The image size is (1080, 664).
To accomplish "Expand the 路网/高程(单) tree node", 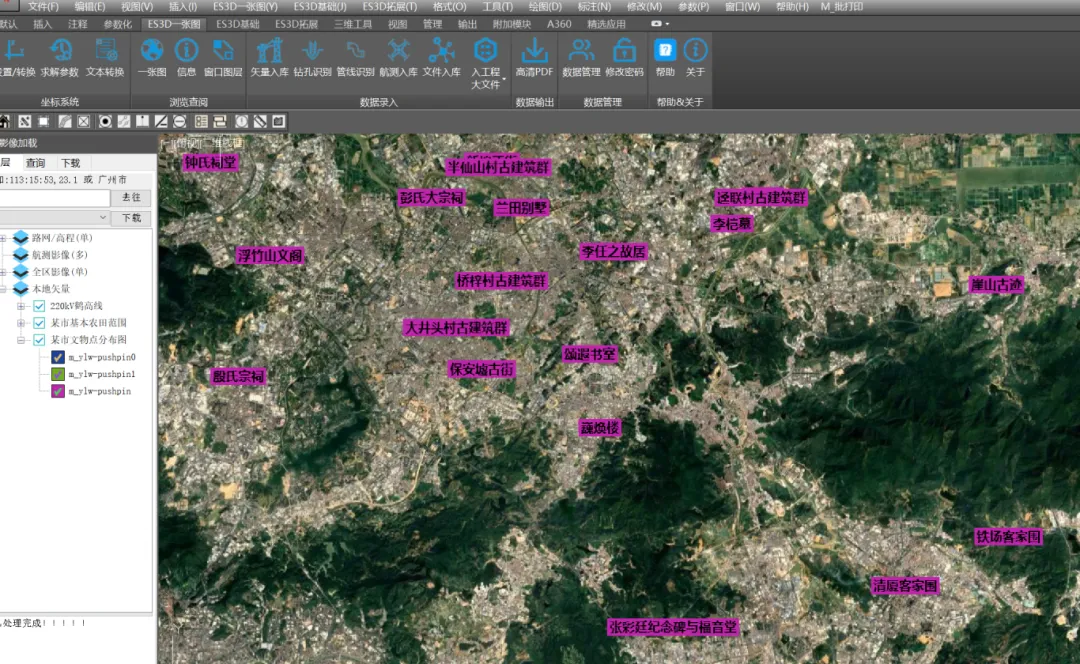I will [3, 238].
